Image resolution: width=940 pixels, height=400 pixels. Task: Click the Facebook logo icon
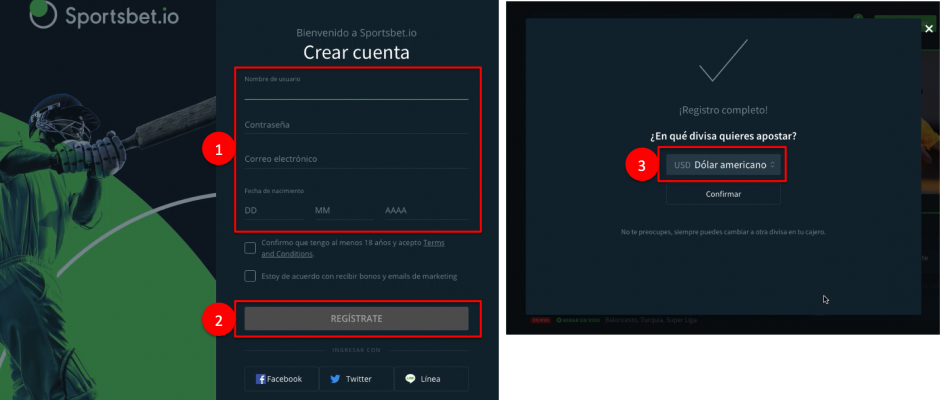click(261, 379)
